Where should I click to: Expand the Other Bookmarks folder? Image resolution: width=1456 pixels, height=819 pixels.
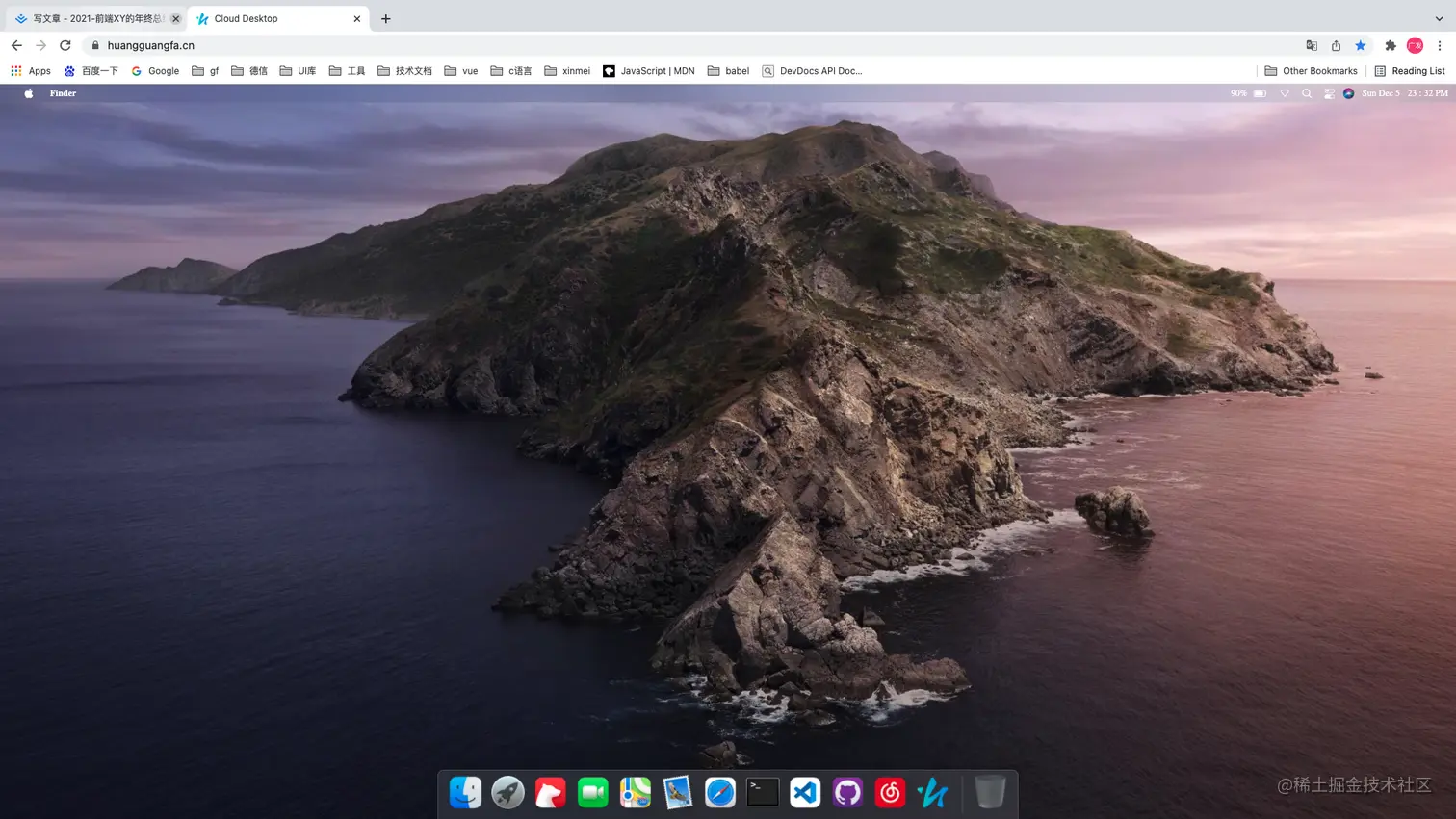pos(1311,71)
